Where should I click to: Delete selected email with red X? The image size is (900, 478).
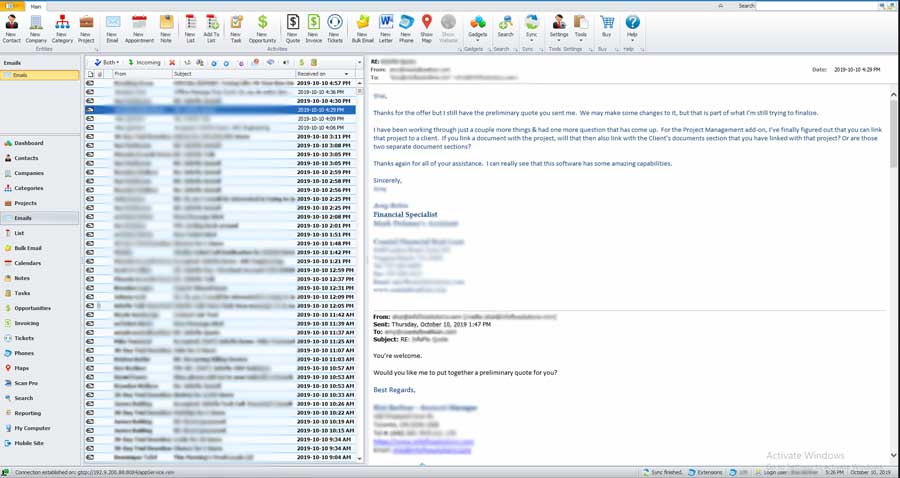click(172, 62)
